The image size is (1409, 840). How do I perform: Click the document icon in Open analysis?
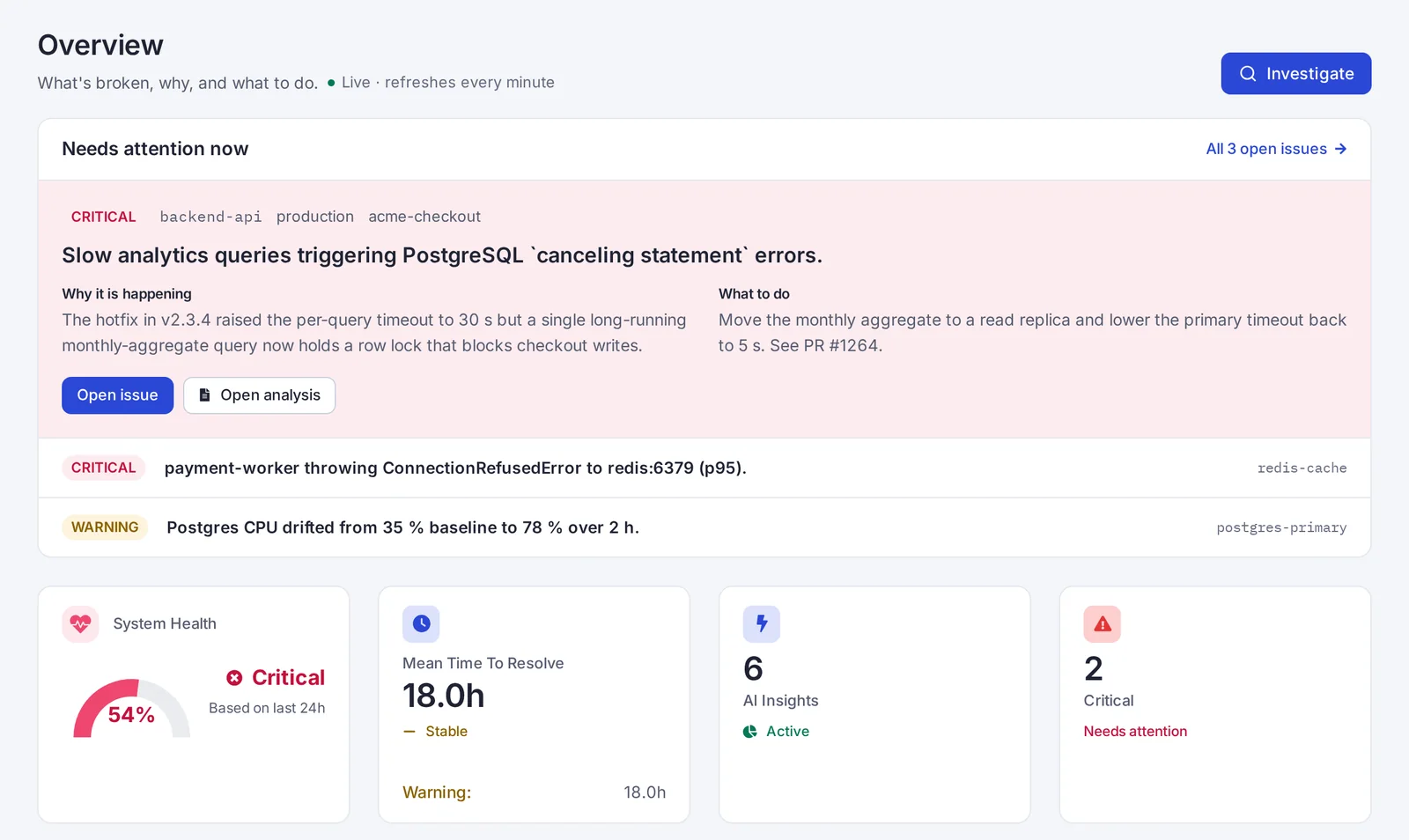[x=204, y=395]
